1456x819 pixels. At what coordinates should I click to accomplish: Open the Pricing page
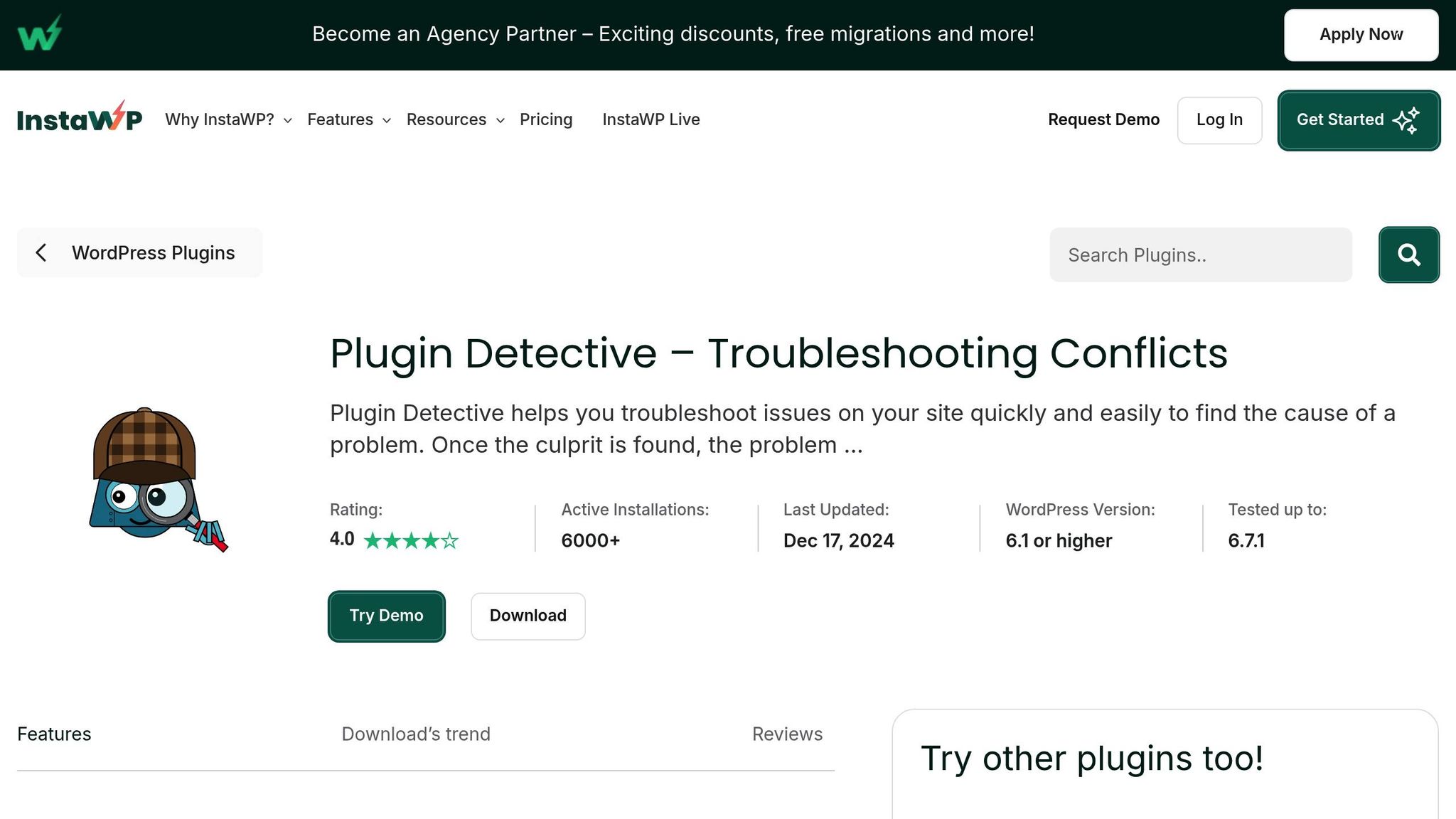tap(546, 119)
